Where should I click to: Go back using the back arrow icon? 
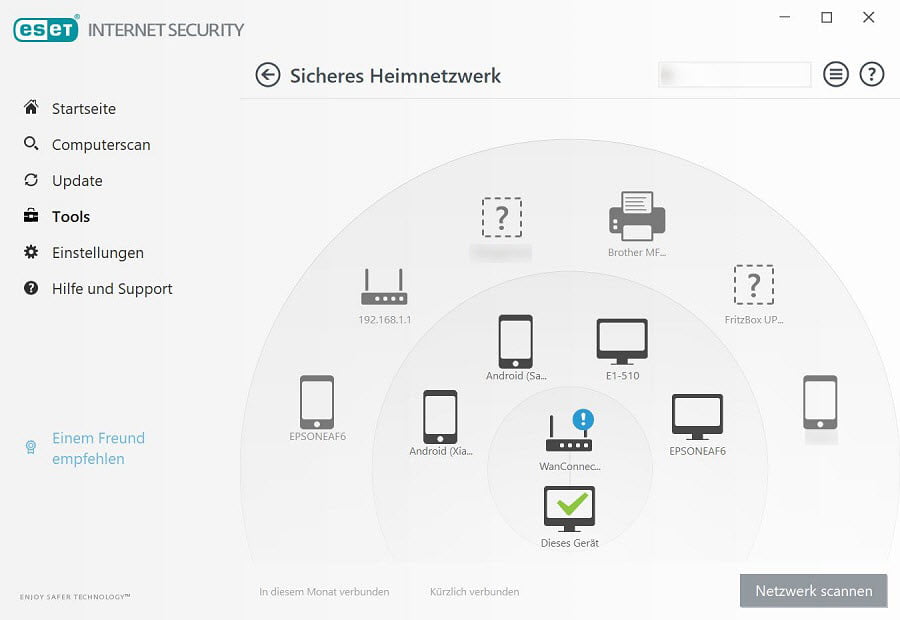coord(267,75)
